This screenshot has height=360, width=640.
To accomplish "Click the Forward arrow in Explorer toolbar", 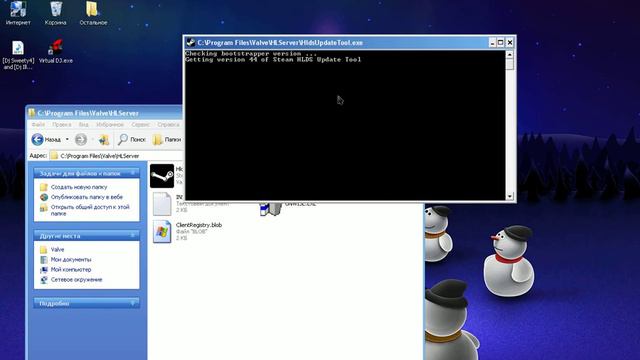I will click(x=81, y=140).
